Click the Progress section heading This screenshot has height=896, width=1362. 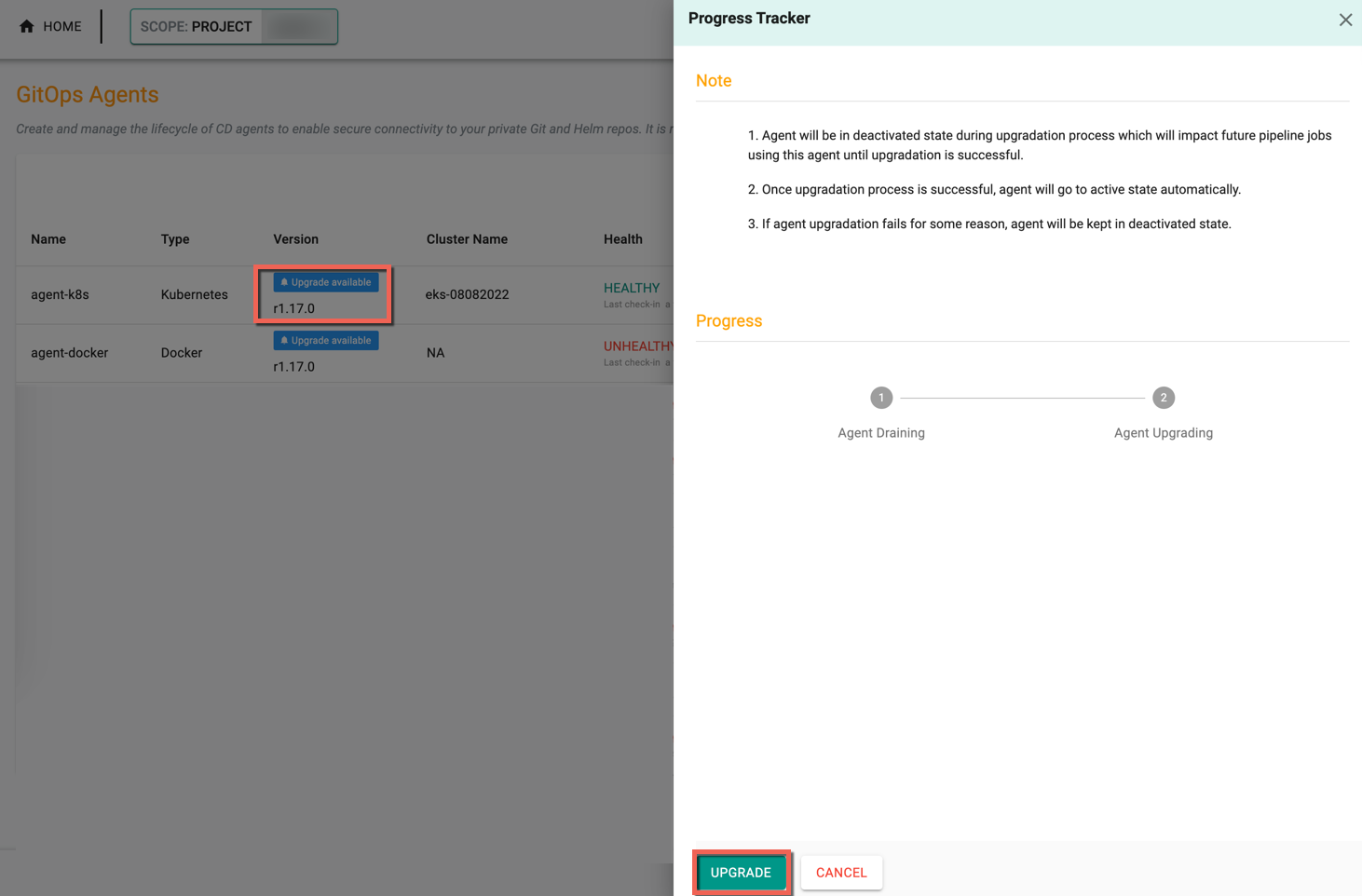click(729, 321)
